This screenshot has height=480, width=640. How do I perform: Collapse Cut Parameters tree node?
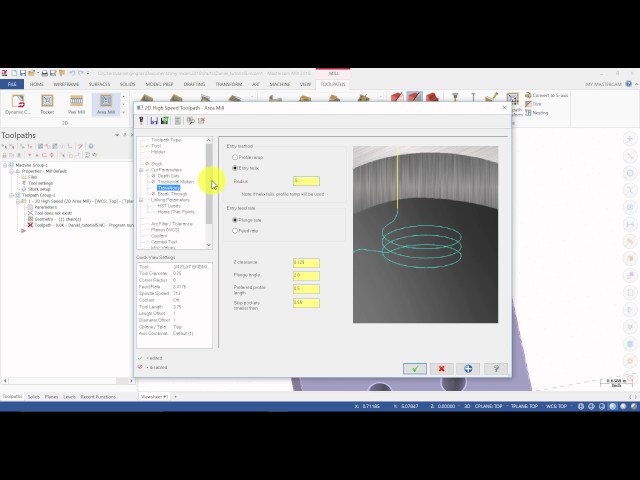[x=141, y=170]
